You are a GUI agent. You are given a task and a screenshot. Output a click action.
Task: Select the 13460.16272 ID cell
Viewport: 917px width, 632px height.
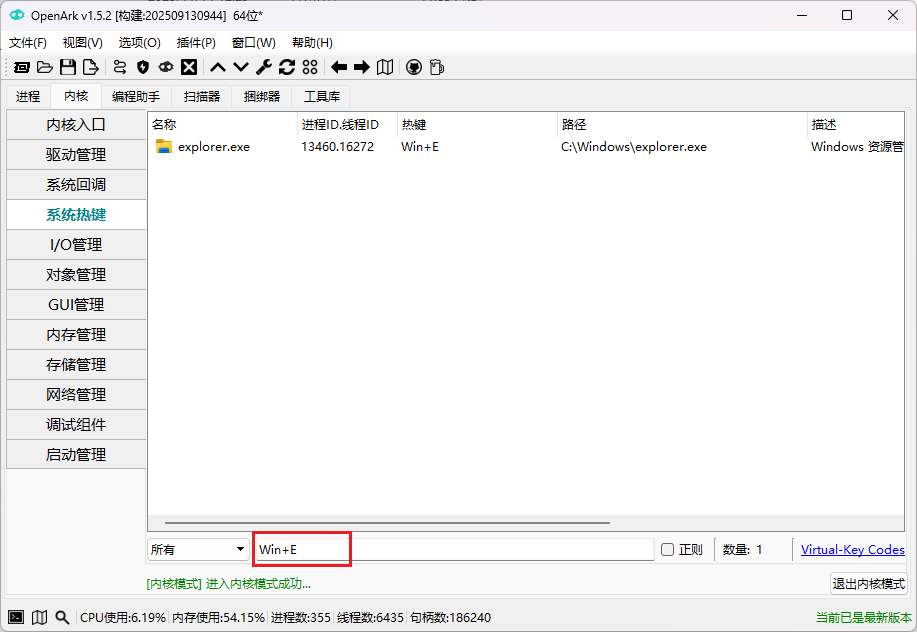pyautogui.click(x=337, y=147)
